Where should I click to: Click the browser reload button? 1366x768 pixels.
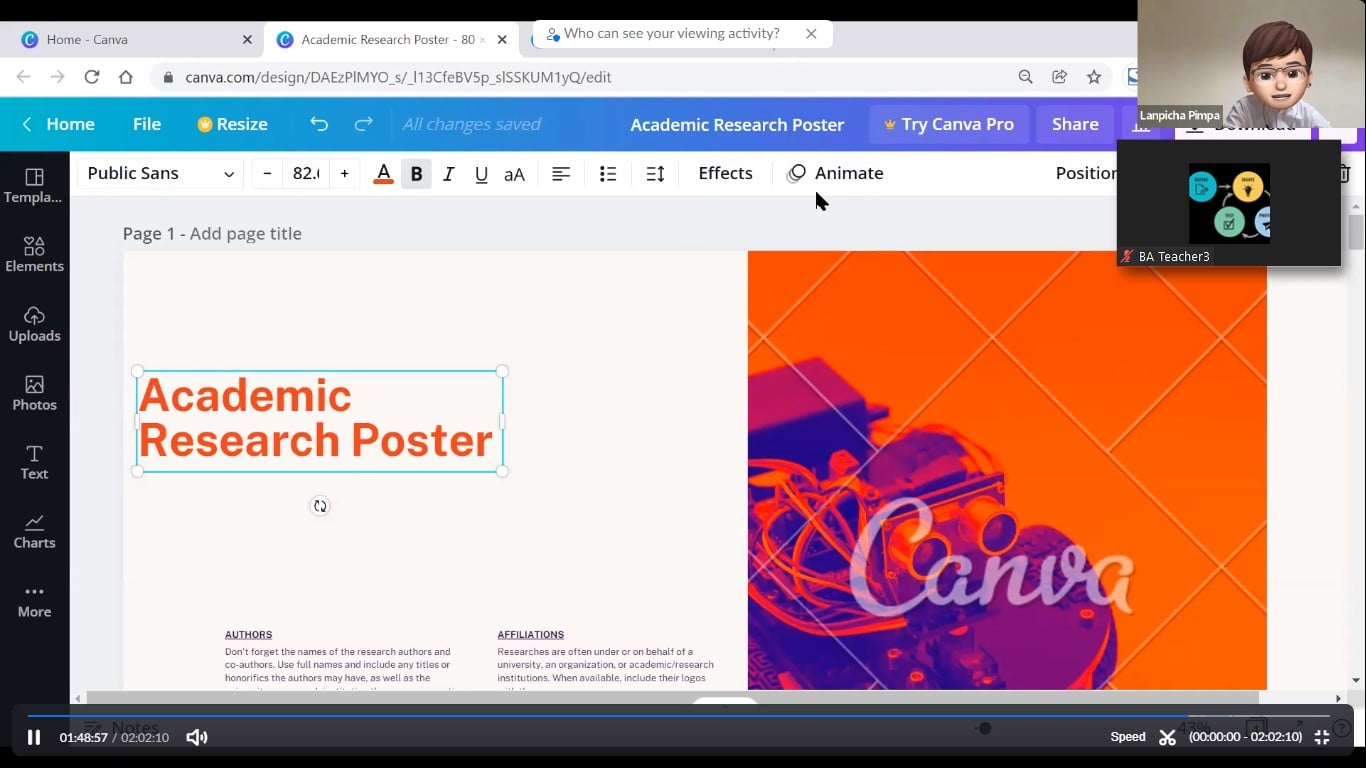click(x=92, y=77)
